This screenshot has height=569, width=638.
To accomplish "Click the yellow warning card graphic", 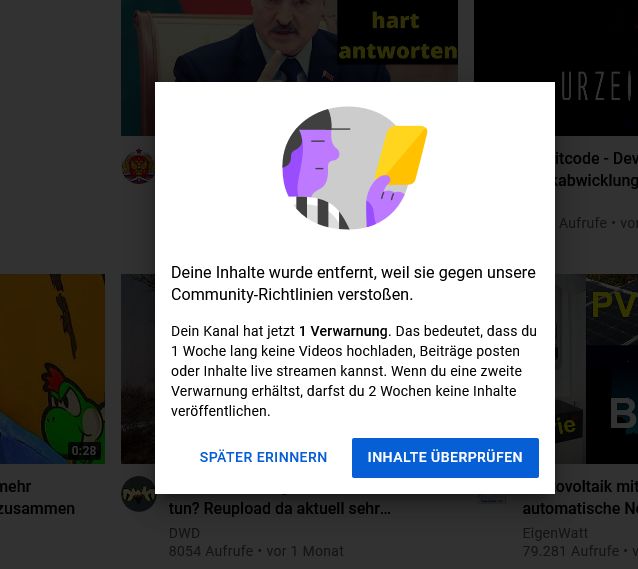I will click(401, 155).
